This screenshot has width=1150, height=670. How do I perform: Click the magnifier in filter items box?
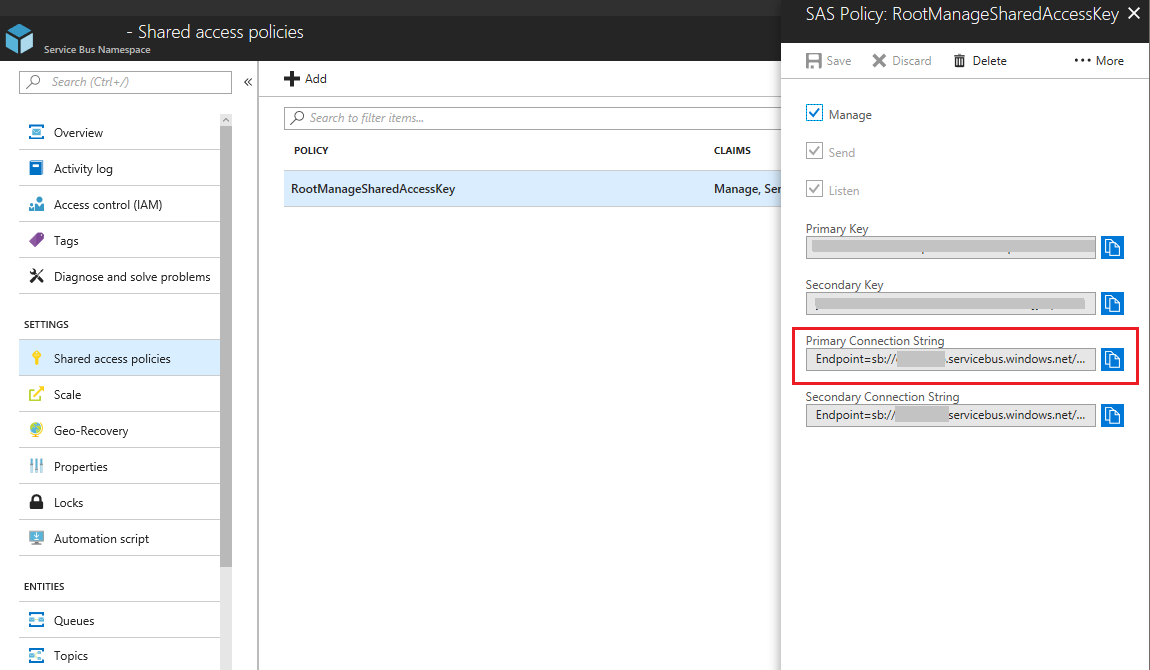click(297, 117)
